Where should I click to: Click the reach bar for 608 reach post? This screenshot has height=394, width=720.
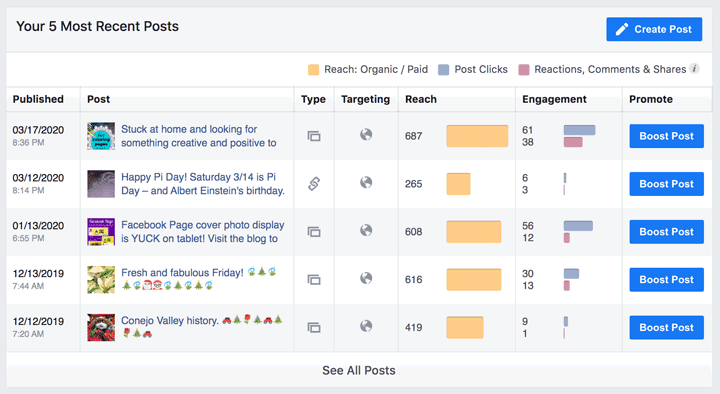tap(473, 232)
